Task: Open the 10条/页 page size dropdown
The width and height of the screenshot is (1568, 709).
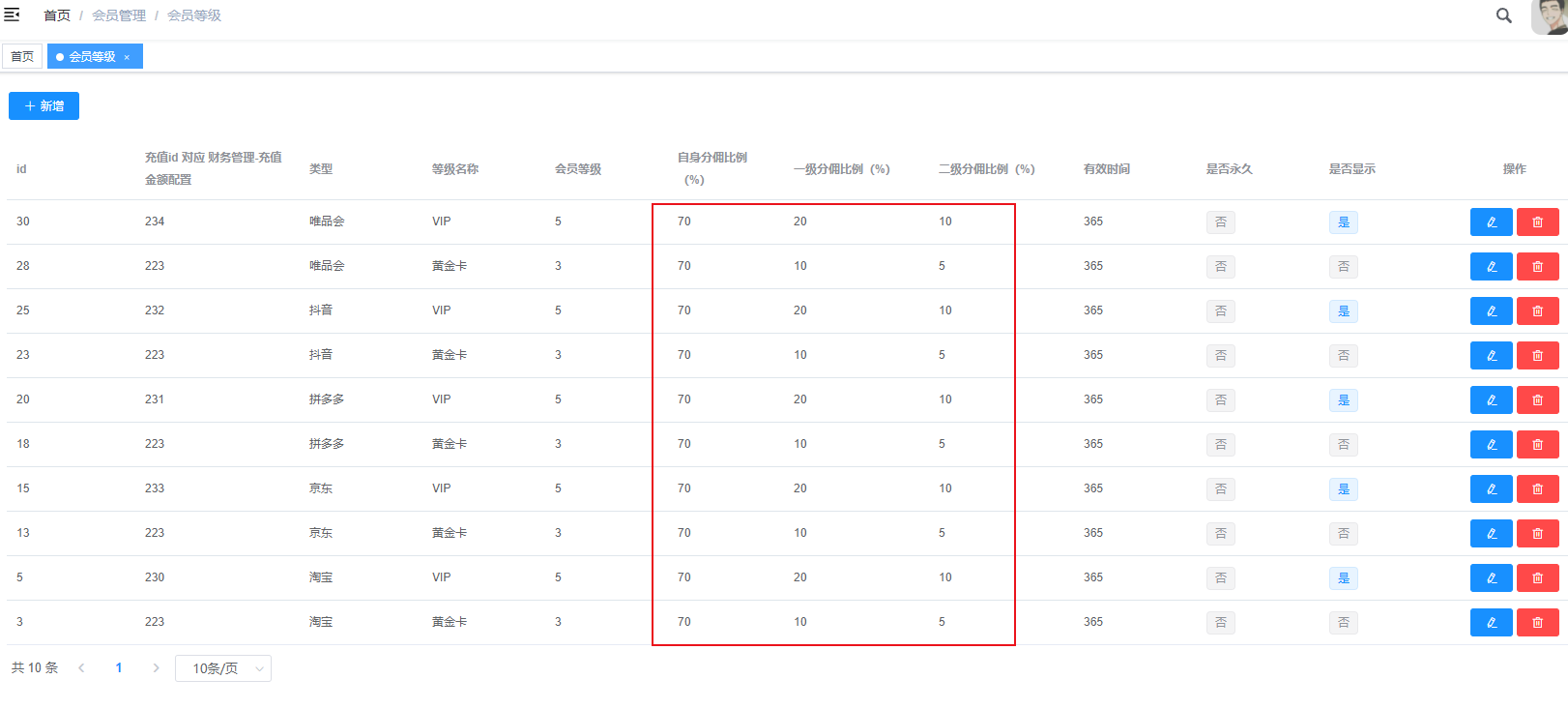Action: pyautogui.click(x=223, y=668)
